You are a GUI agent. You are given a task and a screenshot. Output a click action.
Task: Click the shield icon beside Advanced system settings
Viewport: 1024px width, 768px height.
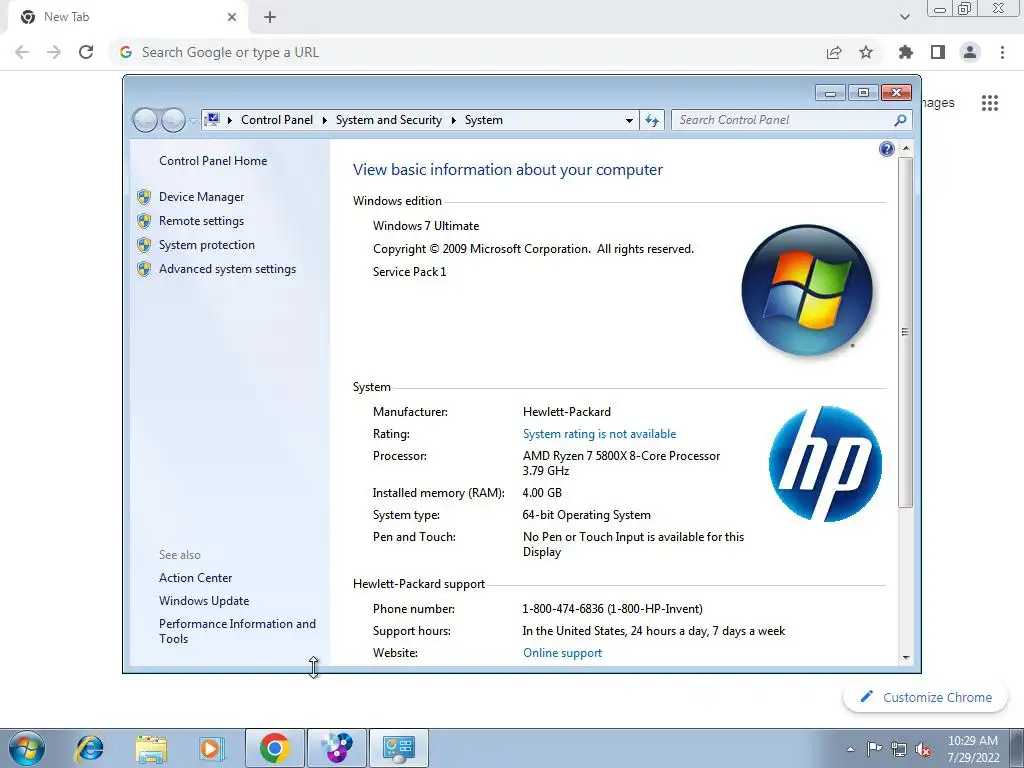144,269
